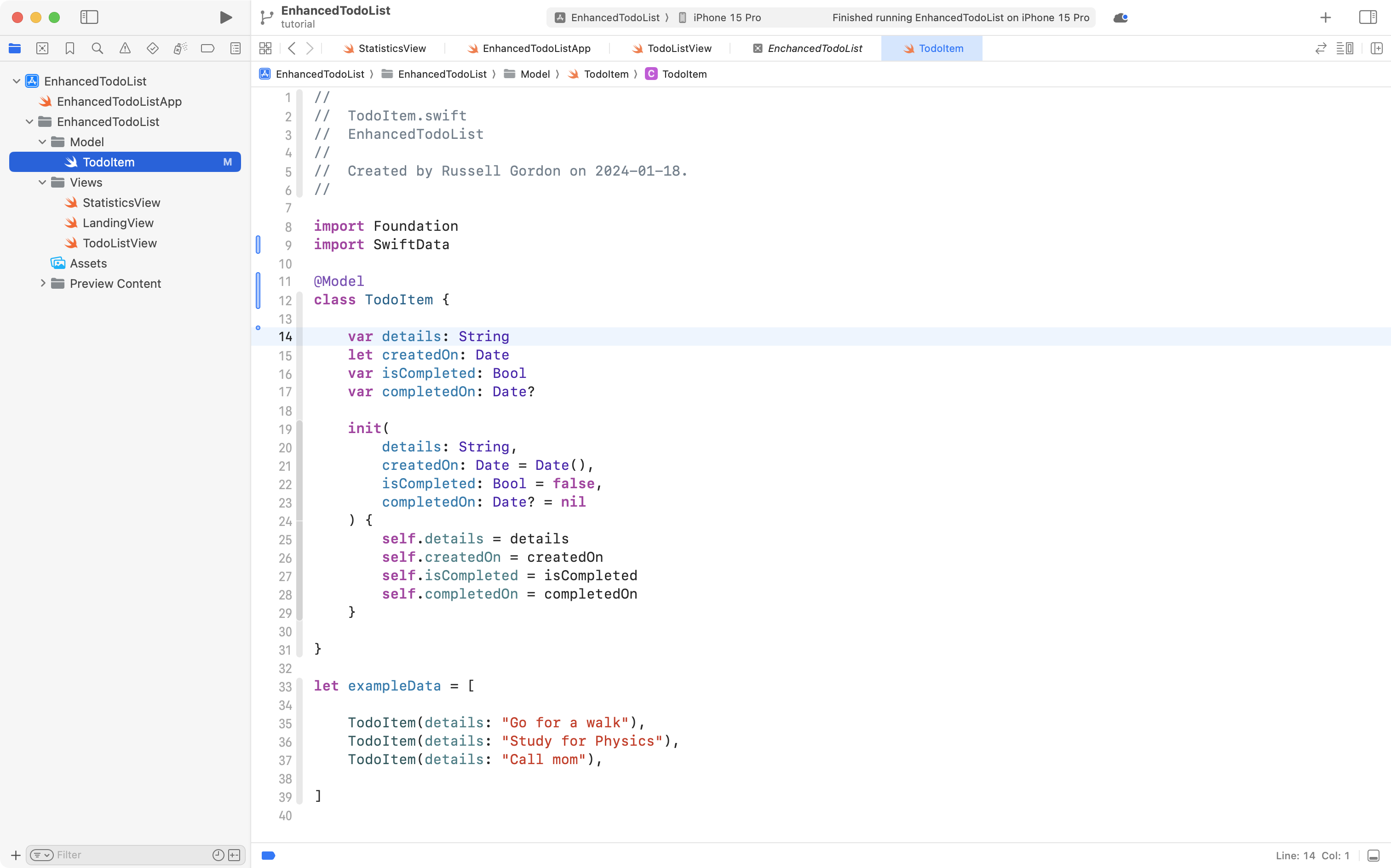Image resolution: width=1391 pixels, height=868 pixels.
Task: Open the Test navigator
Action: click(x=153, y=48)
